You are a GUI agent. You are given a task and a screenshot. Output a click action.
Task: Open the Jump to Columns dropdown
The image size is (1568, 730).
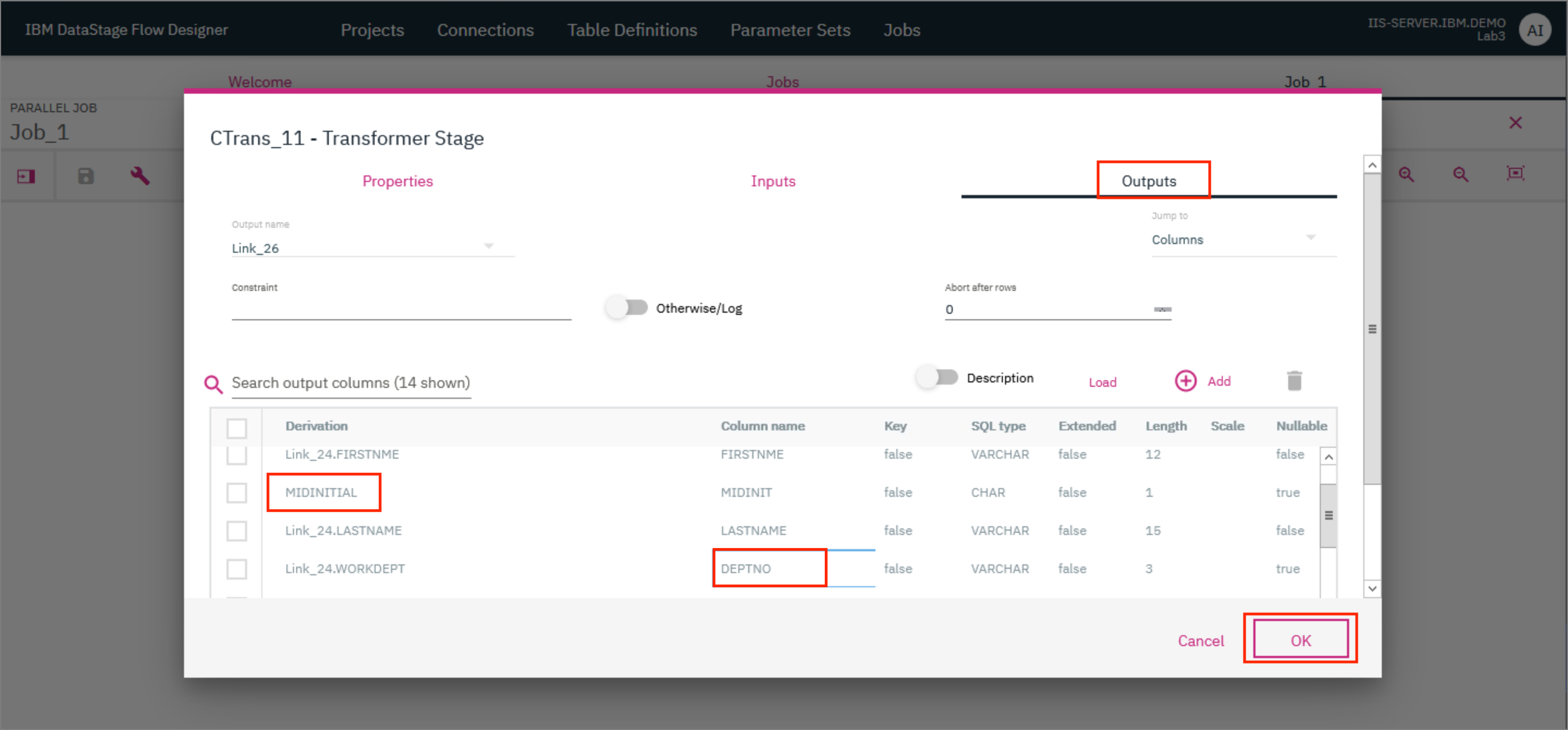1244,239
